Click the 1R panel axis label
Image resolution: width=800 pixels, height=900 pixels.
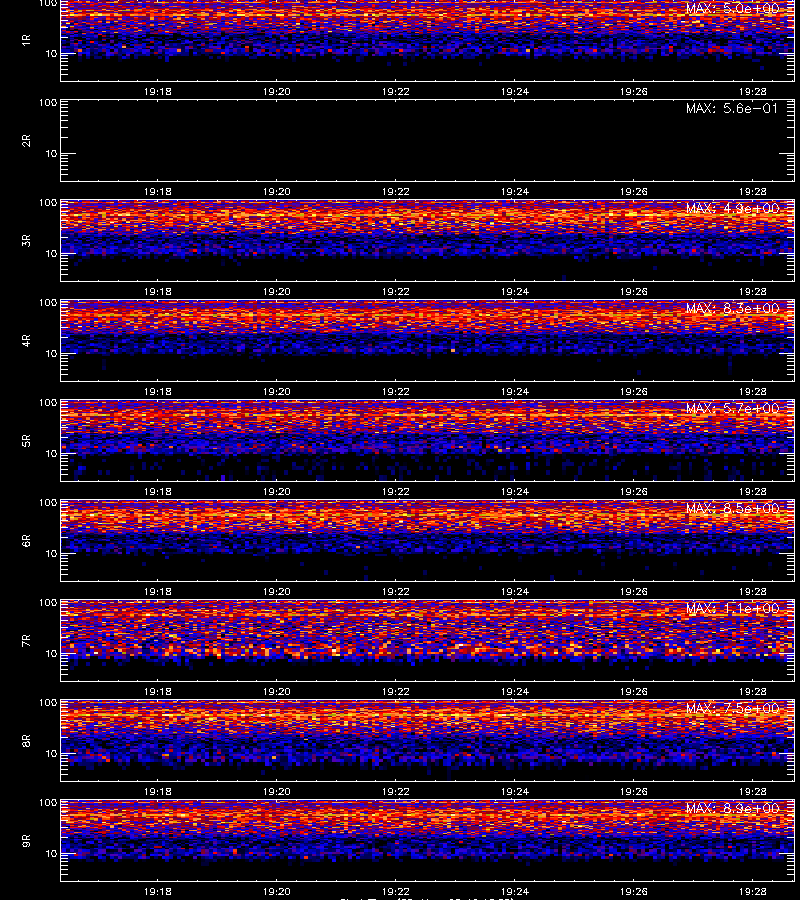tap(26, 40)
